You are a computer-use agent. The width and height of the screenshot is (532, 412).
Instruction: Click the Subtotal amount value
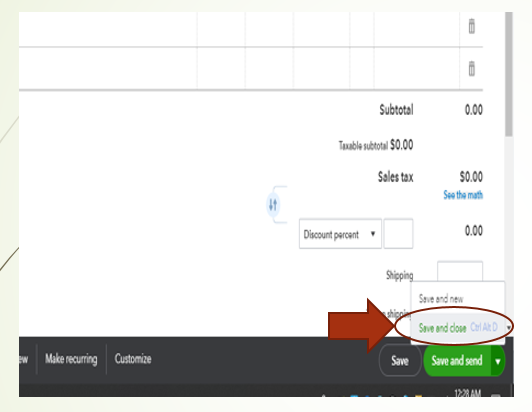(x=474, y=110)
